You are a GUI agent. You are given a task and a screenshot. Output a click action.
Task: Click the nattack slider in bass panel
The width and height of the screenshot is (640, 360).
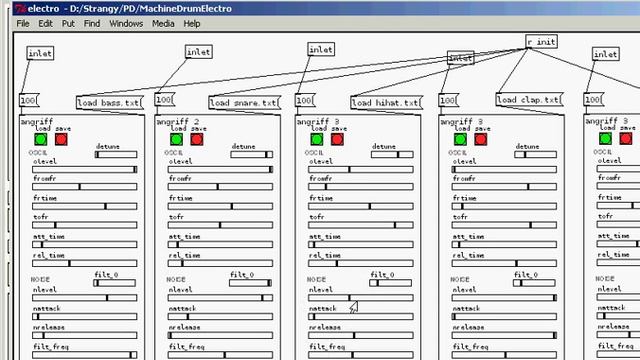pos(85,317)
